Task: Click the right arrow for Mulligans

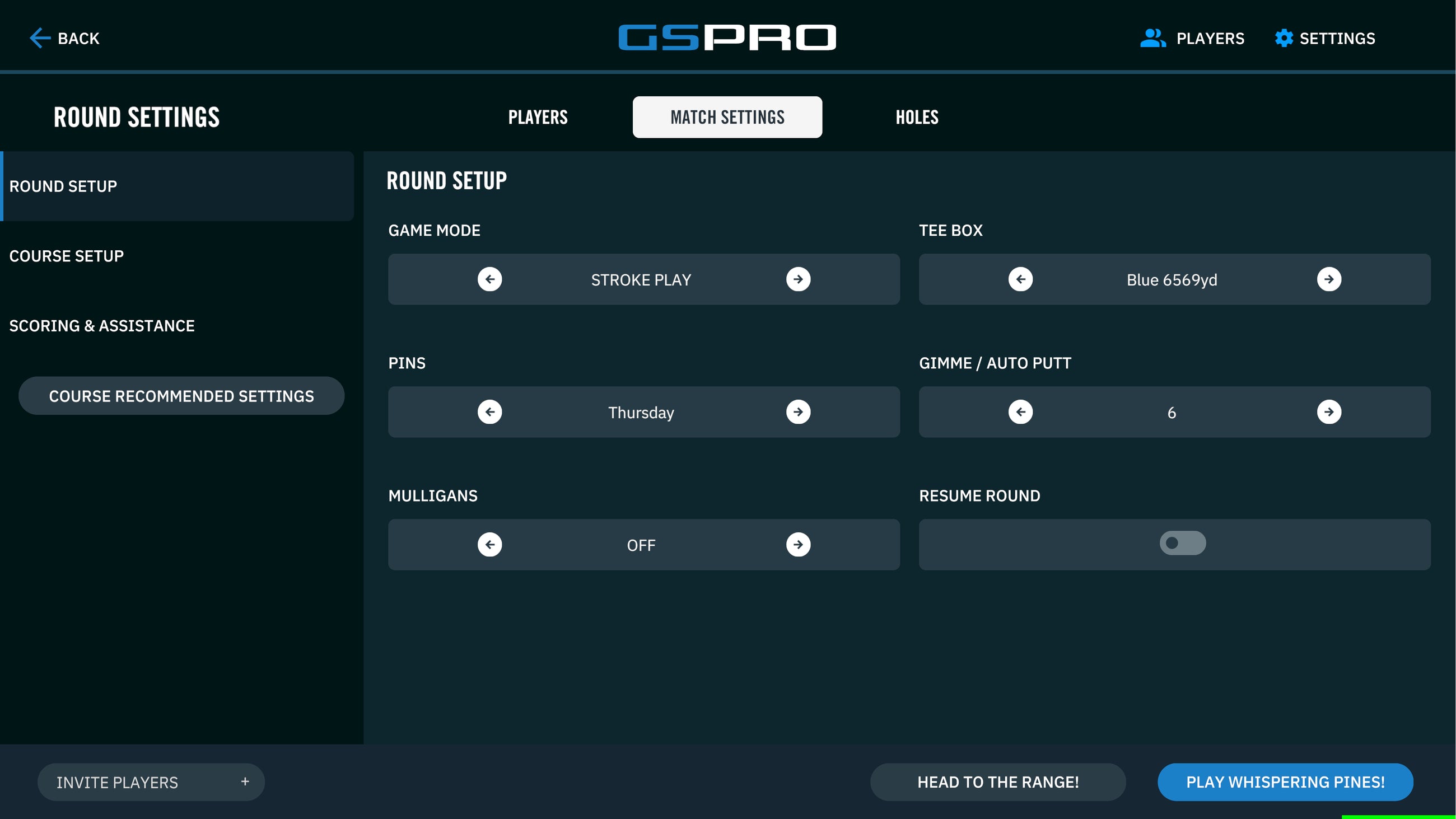Action: coord(797,544)
